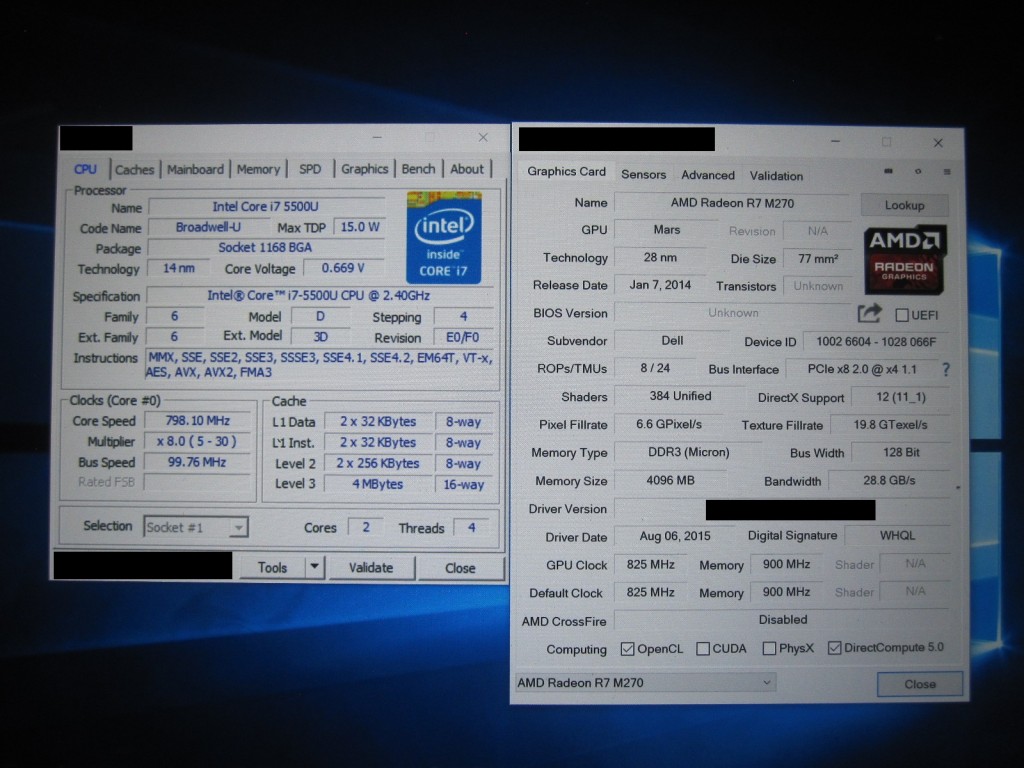Click the GPU-Z refresh icon

[x=918, y=171]
